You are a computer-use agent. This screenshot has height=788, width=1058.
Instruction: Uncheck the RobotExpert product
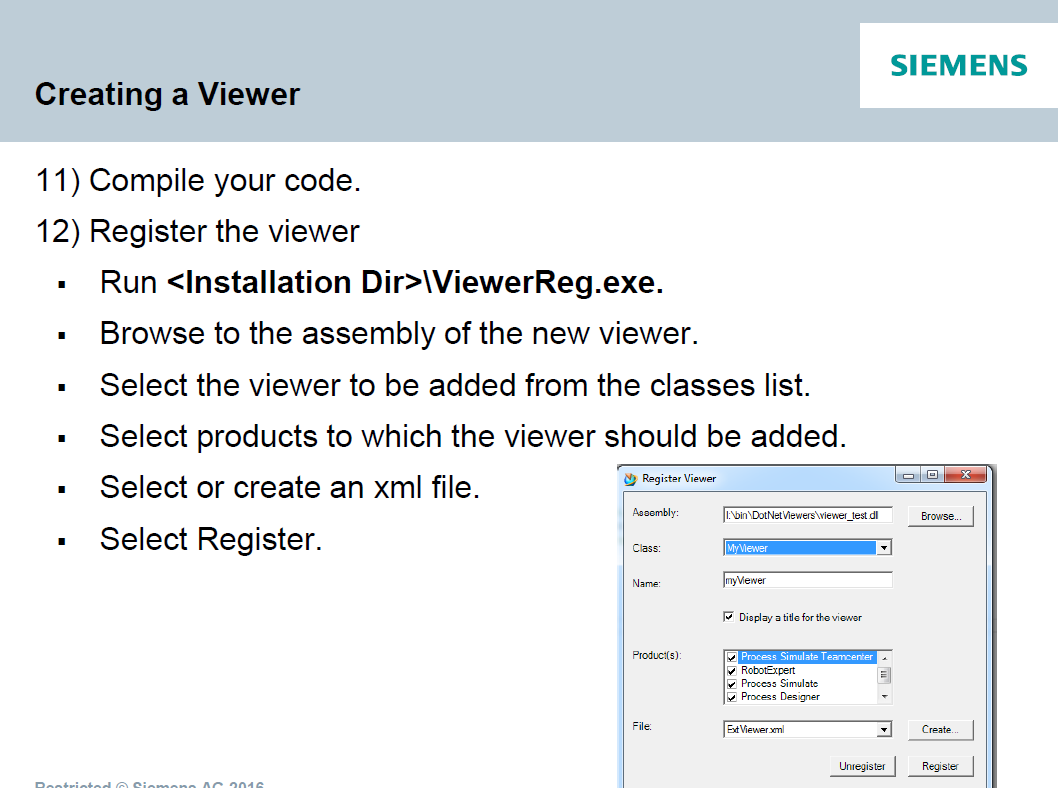pyautogui.click(x=732, y=670)
